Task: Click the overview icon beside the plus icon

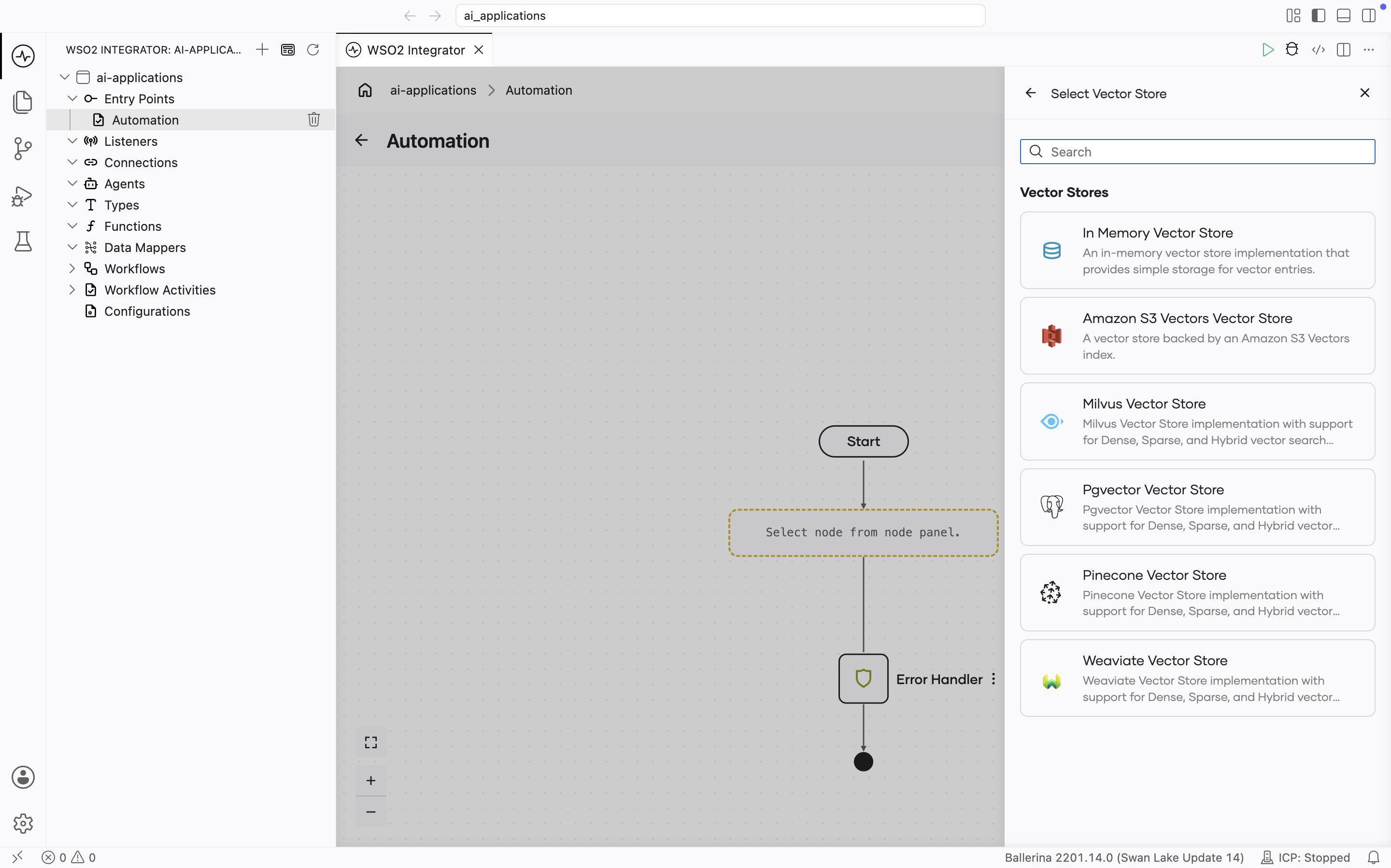Action: pos(288,49)
